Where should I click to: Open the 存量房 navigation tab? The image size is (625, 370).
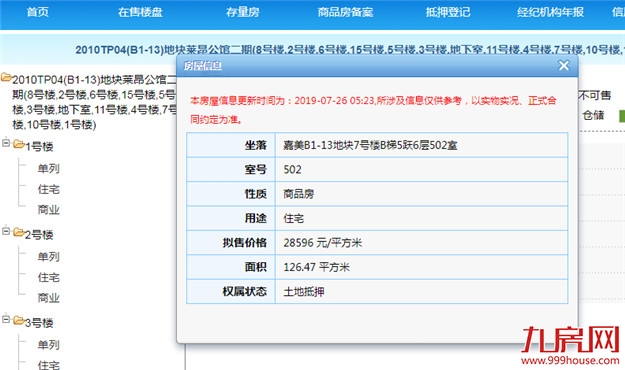point(242,12)
